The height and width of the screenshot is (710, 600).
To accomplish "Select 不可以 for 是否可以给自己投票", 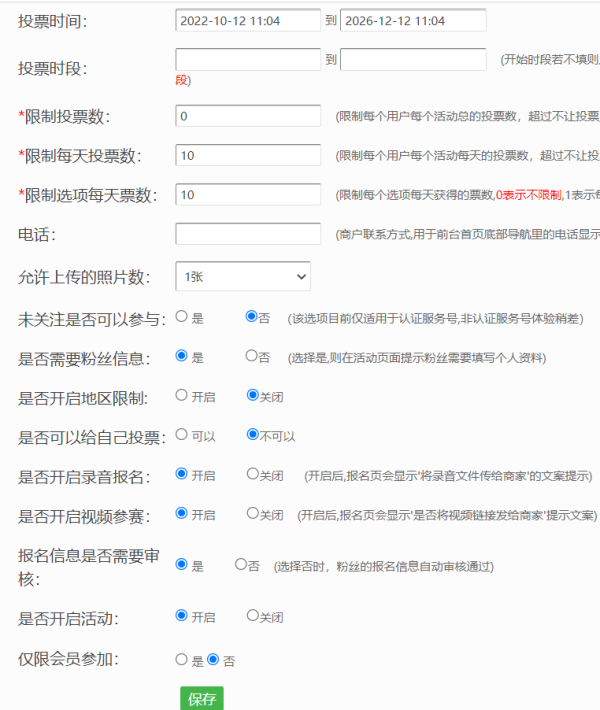I will 252,435.
